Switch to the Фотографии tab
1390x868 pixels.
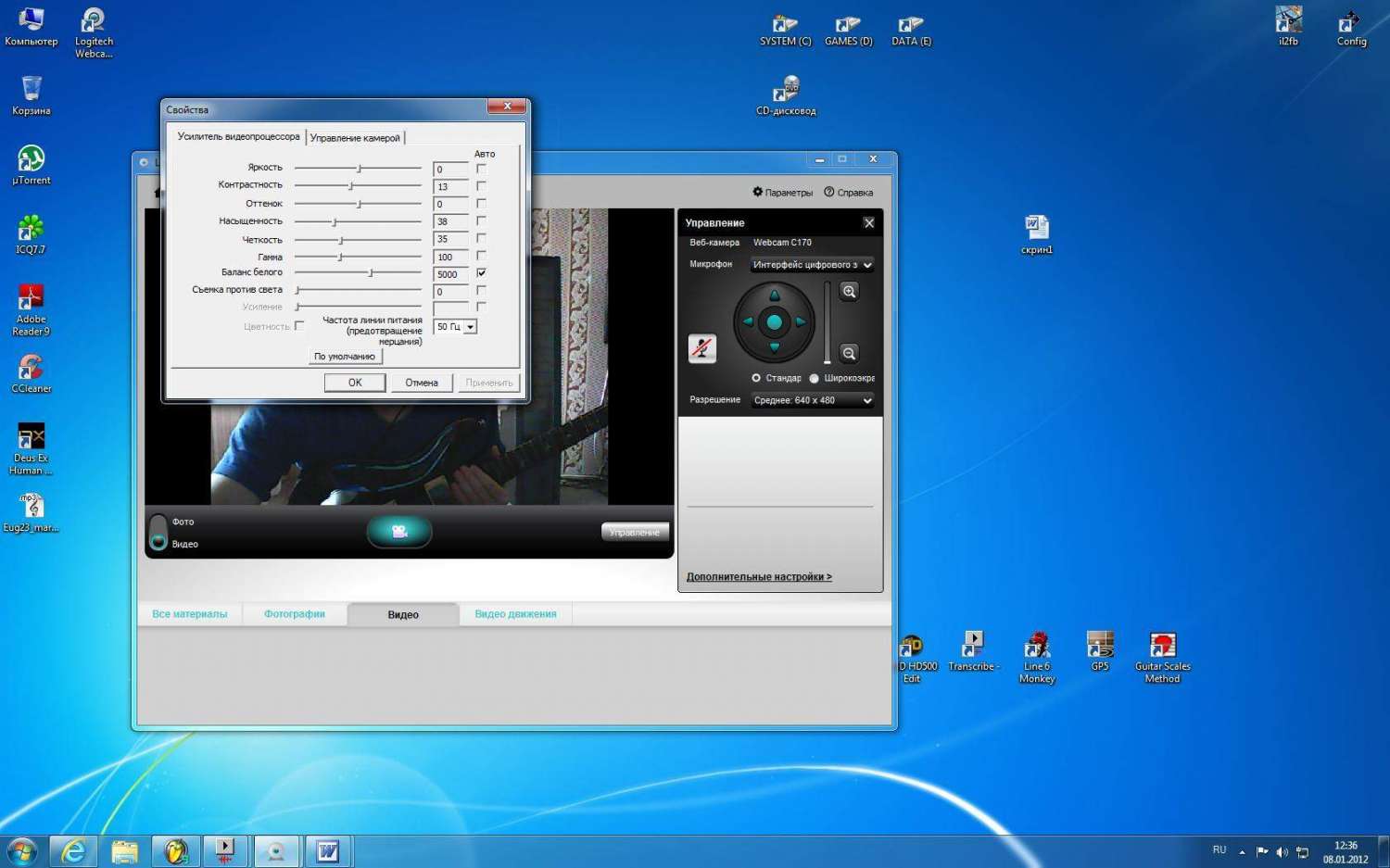coord(294,614)
